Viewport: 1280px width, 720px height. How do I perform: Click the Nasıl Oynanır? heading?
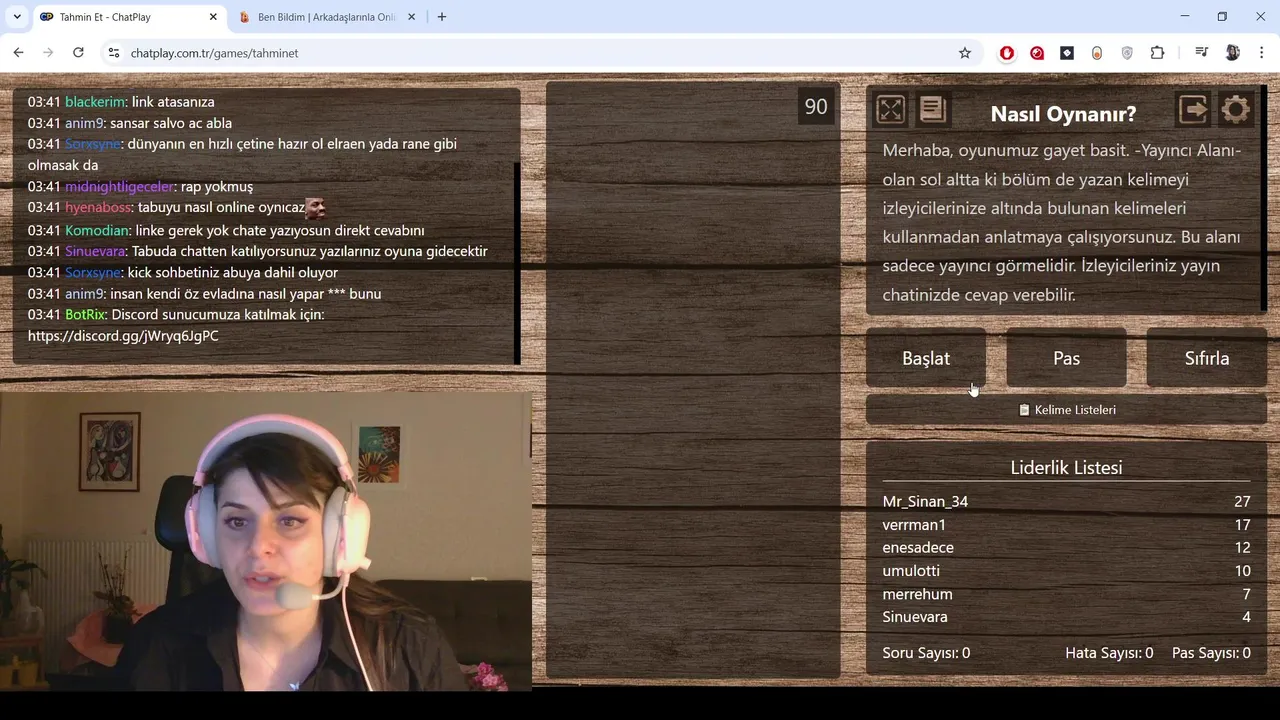click(x=1063, y=114)
